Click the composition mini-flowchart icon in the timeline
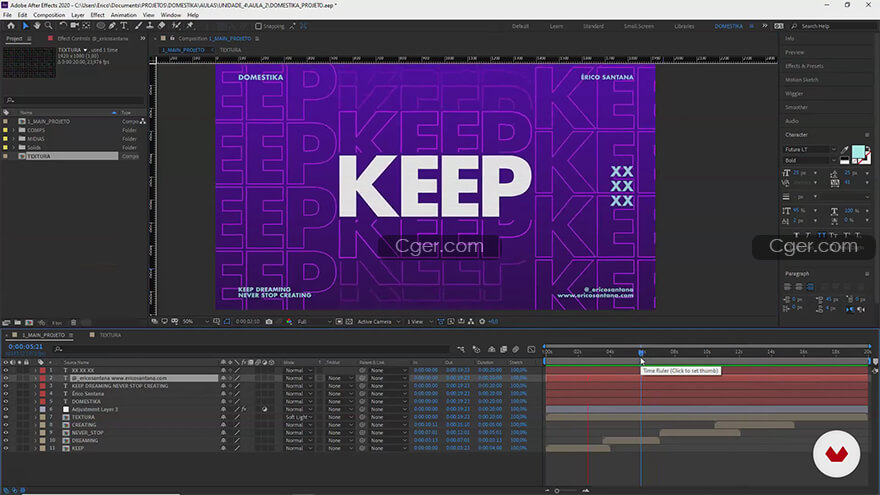Screen dimensions: 880x495 click(461, 349)
